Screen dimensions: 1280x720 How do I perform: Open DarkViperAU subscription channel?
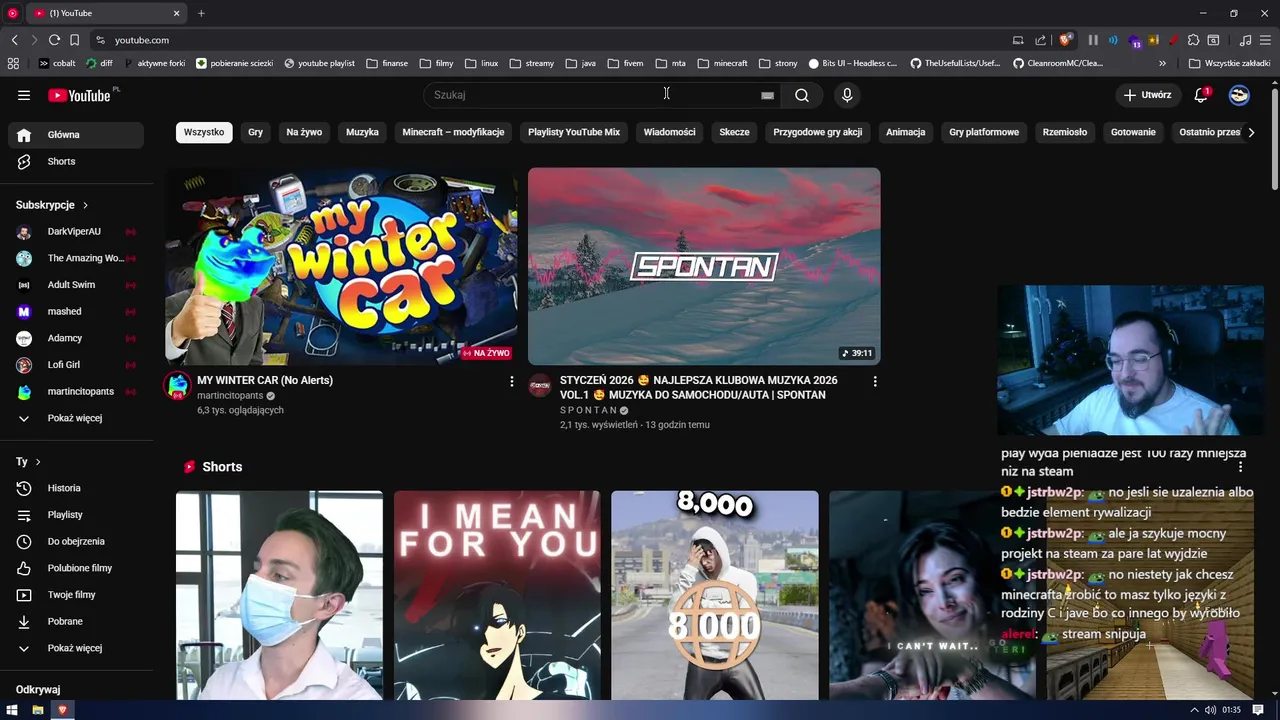(x=76, y=232)
